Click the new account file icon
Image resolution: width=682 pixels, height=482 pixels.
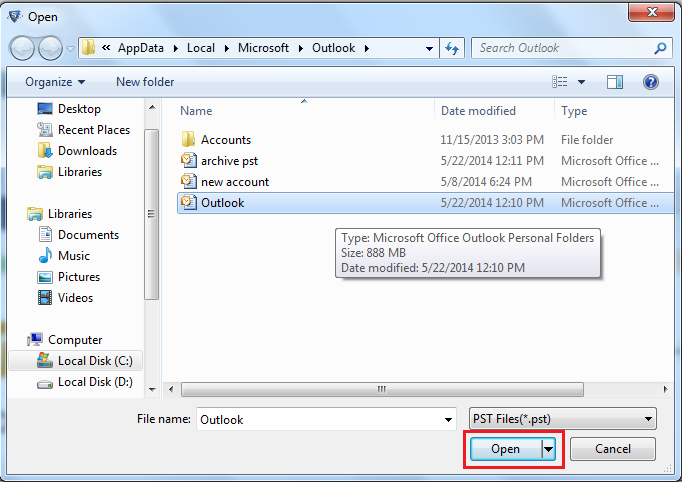point(188,181)
